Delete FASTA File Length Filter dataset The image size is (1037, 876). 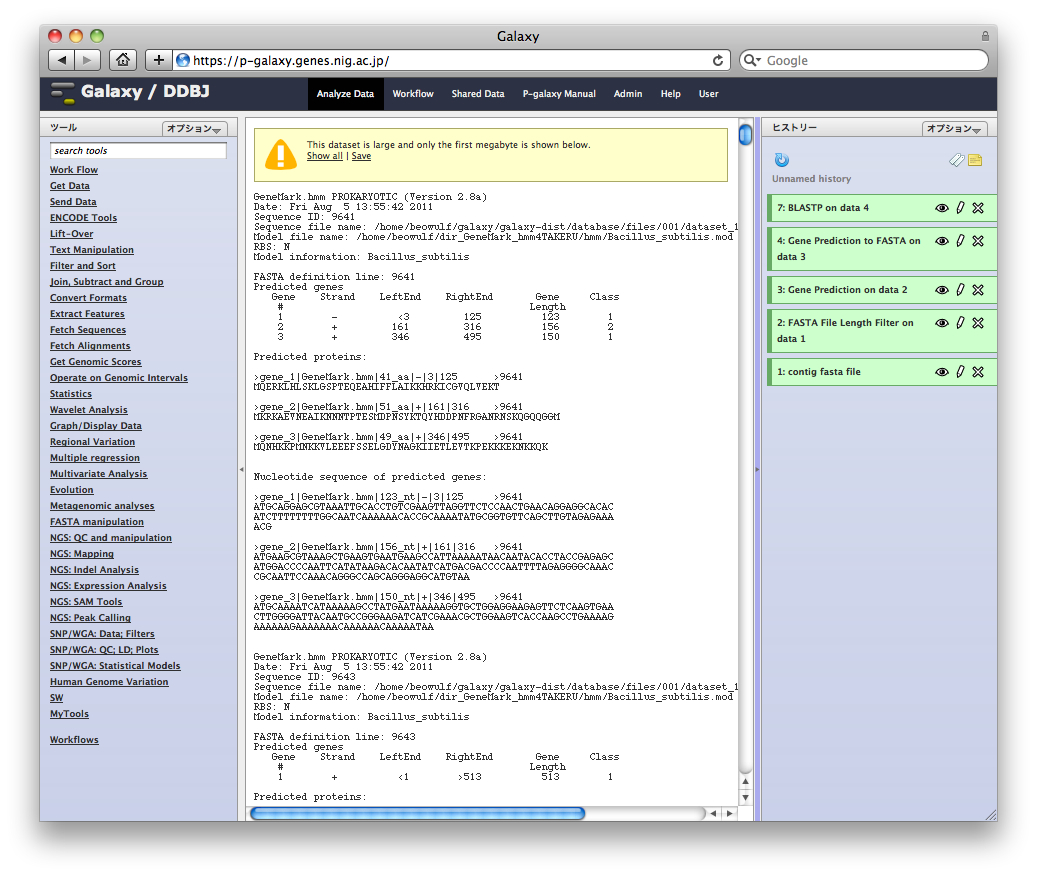click(978, 323)
